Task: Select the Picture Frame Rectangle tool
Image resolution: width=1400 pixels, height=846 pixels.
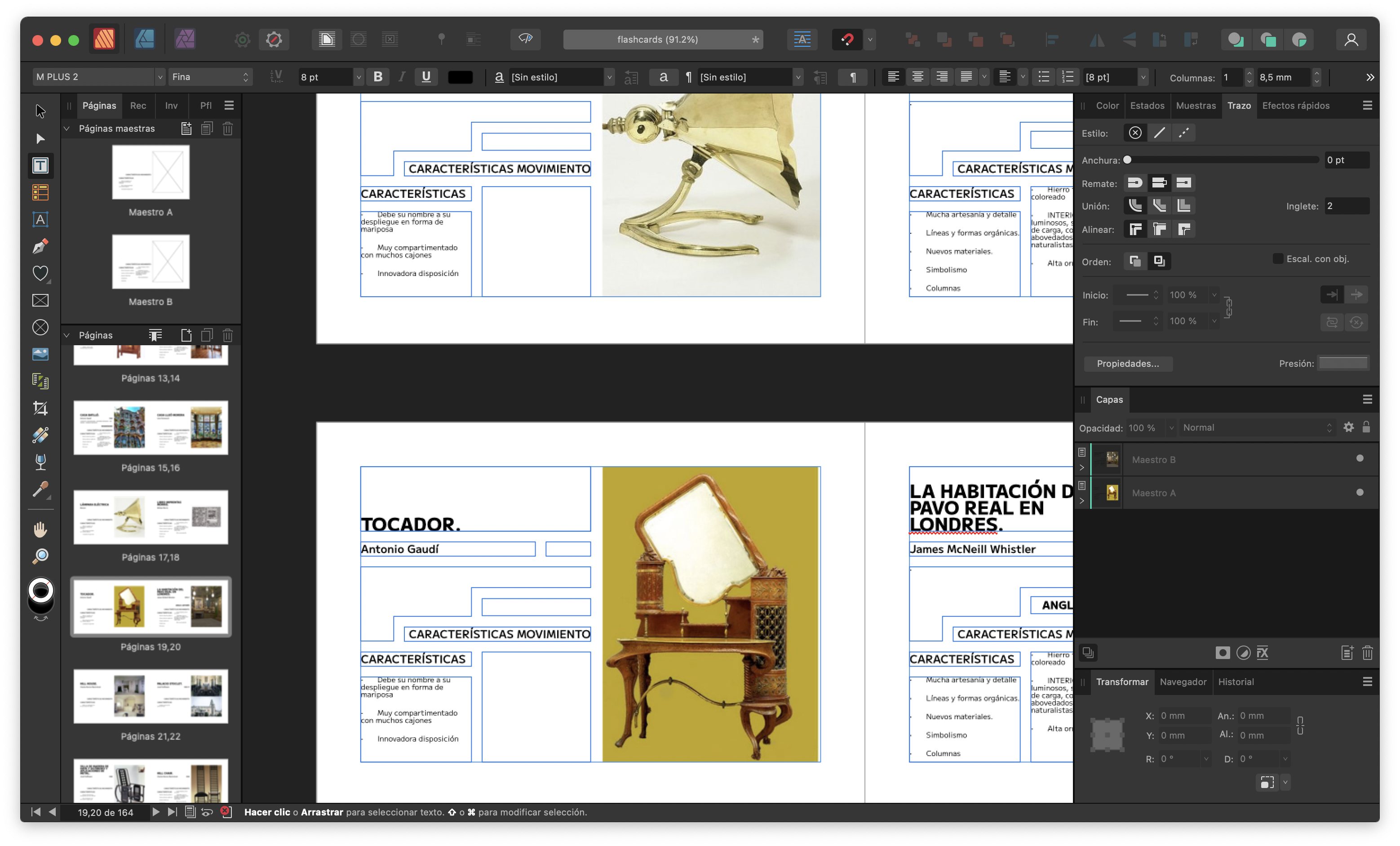Action: (x=40, y=300)
